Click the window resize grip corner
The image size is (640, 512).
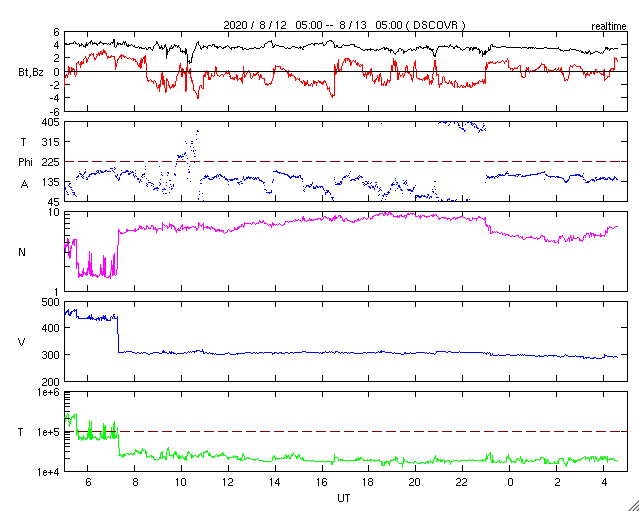point(634,506)
